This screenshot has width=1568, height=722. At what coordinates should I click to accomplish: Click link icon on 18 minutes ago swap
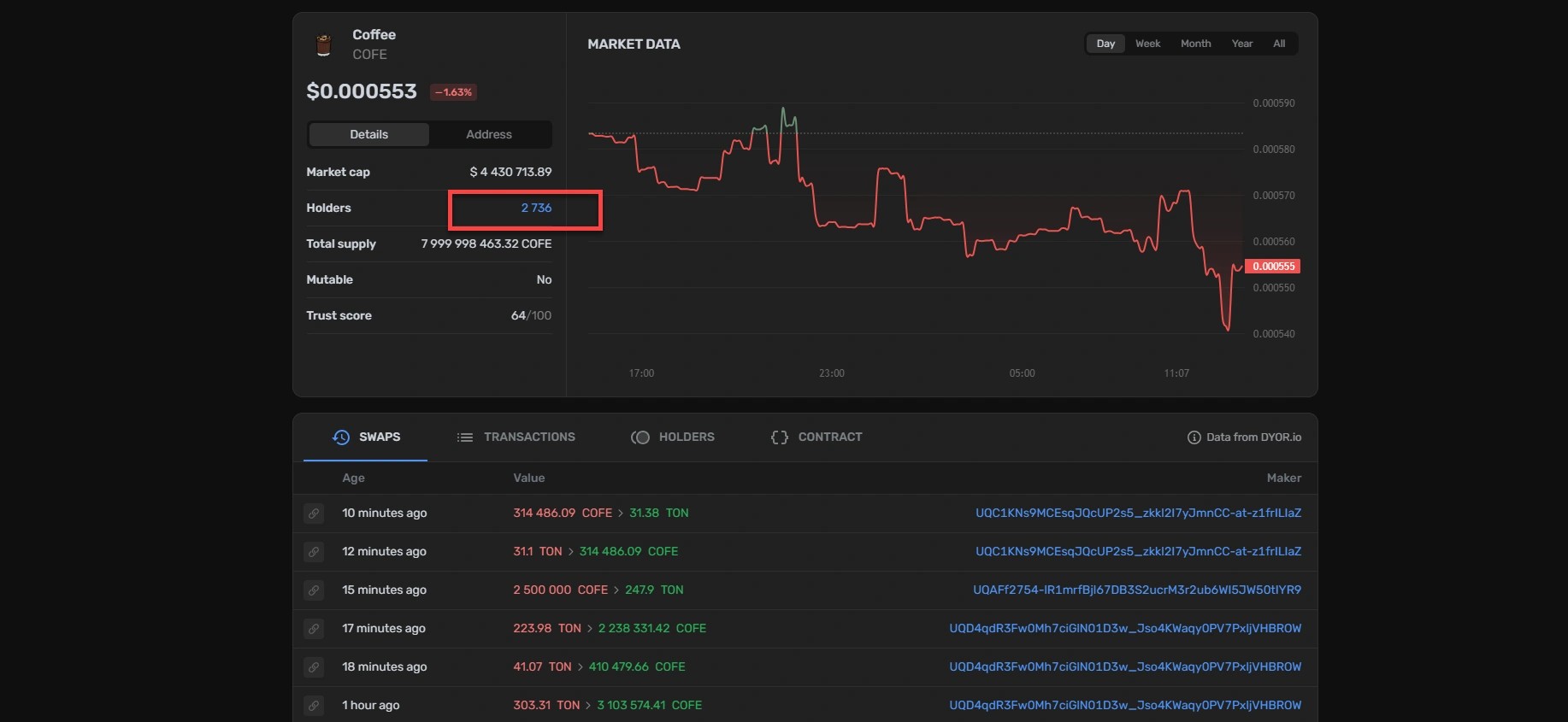pos(314,667)
